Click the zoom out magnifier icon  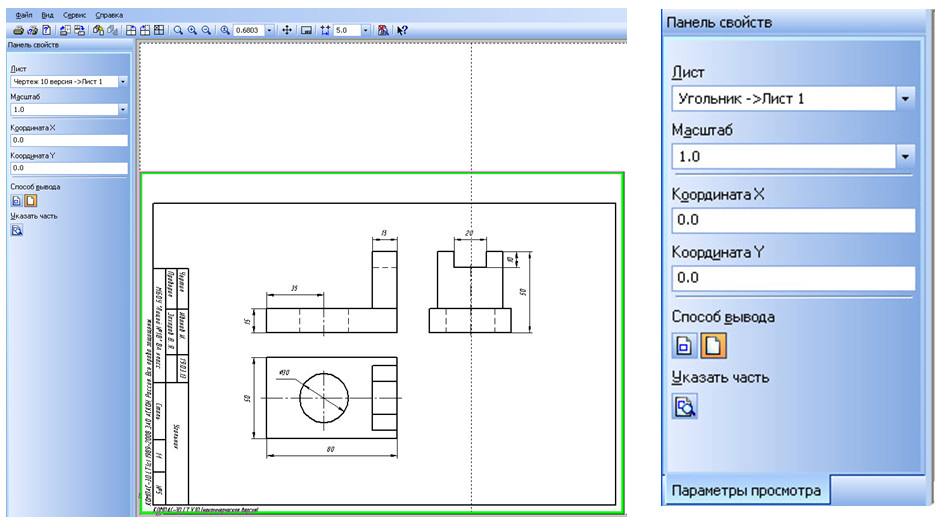206,30
